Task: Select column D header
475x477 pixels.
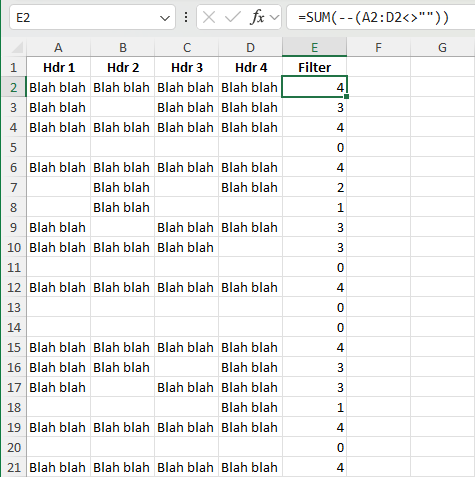Action: point(251,48)
